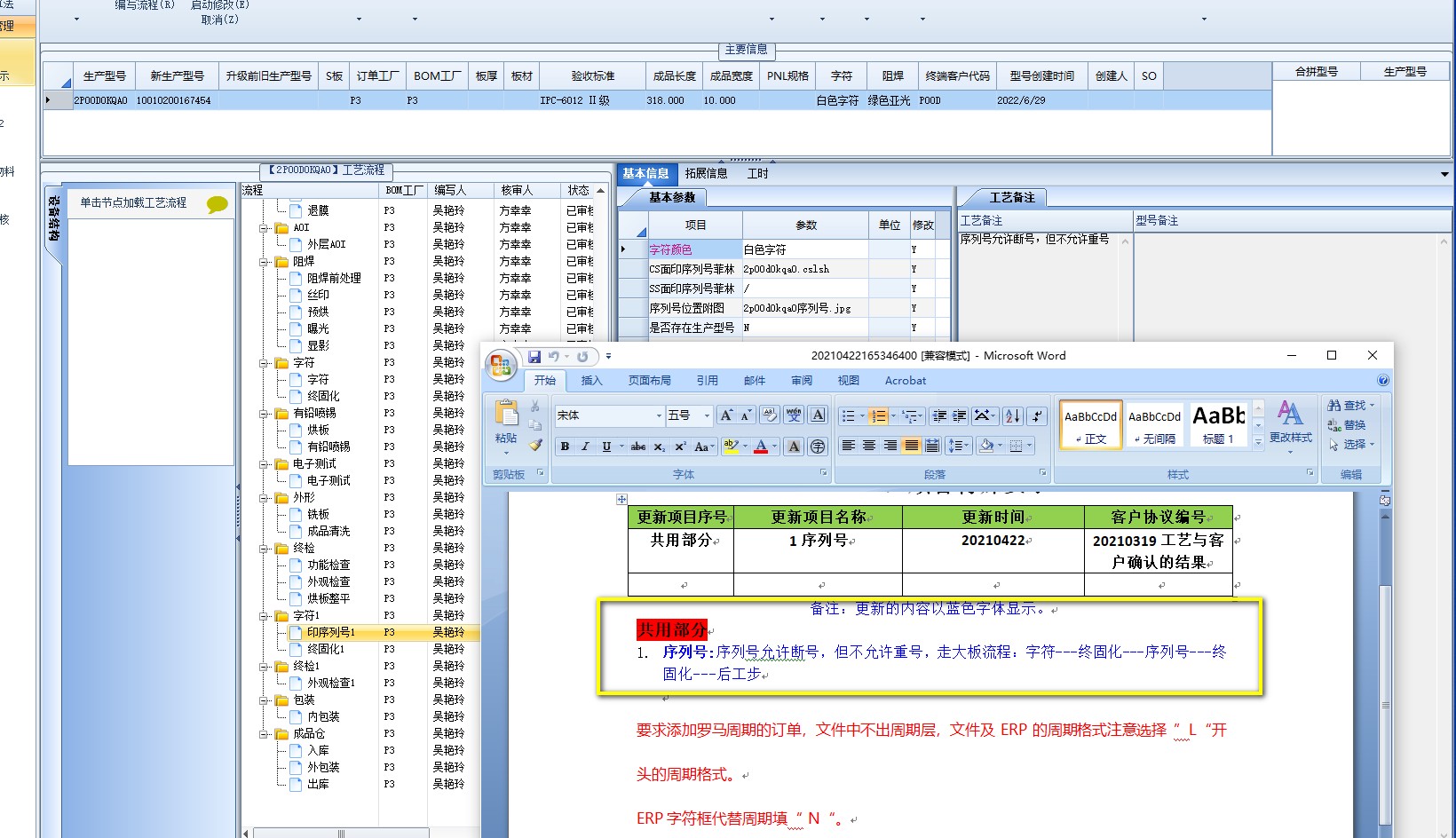Screen dimensions: 1456x838
Task: Click the 查找 Find button
Action: pos(1350,405)
